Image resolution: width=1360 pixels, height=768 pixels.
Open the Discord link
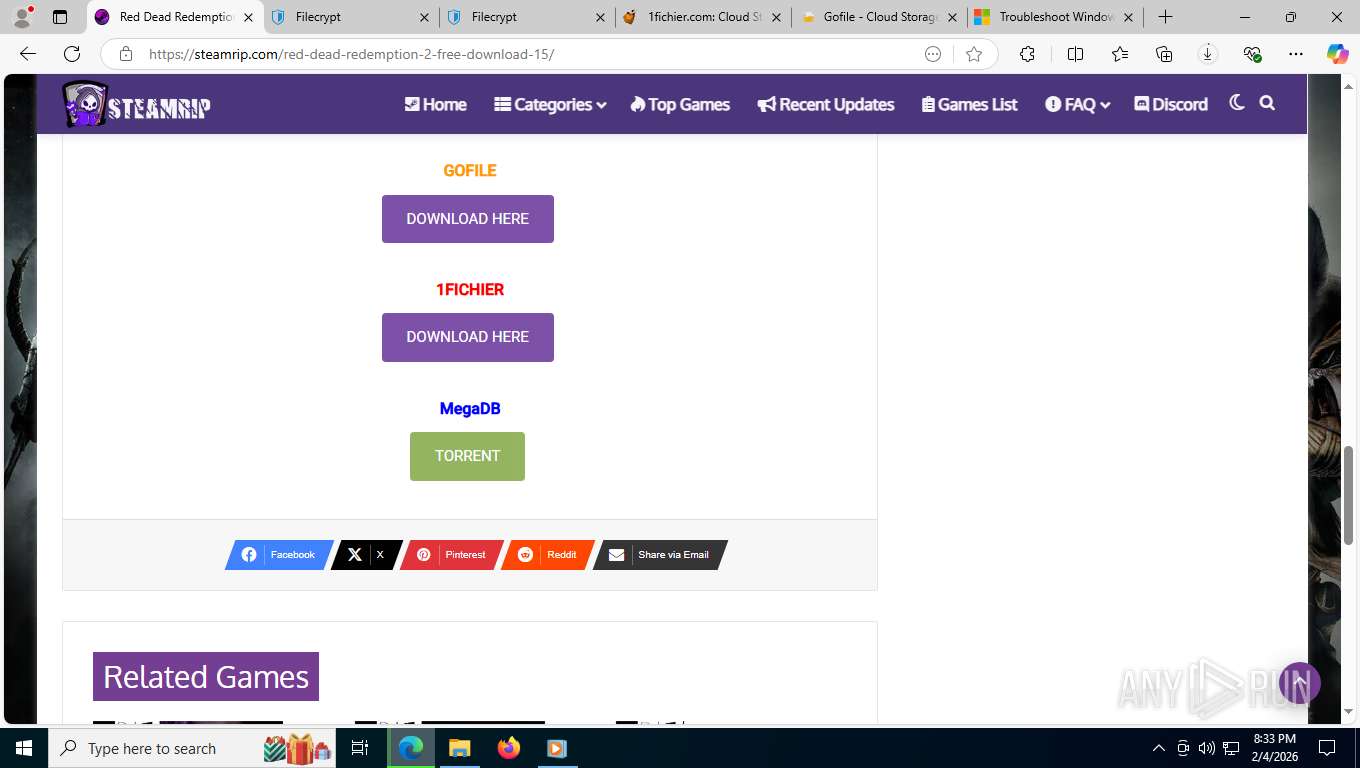point(1171,104)
